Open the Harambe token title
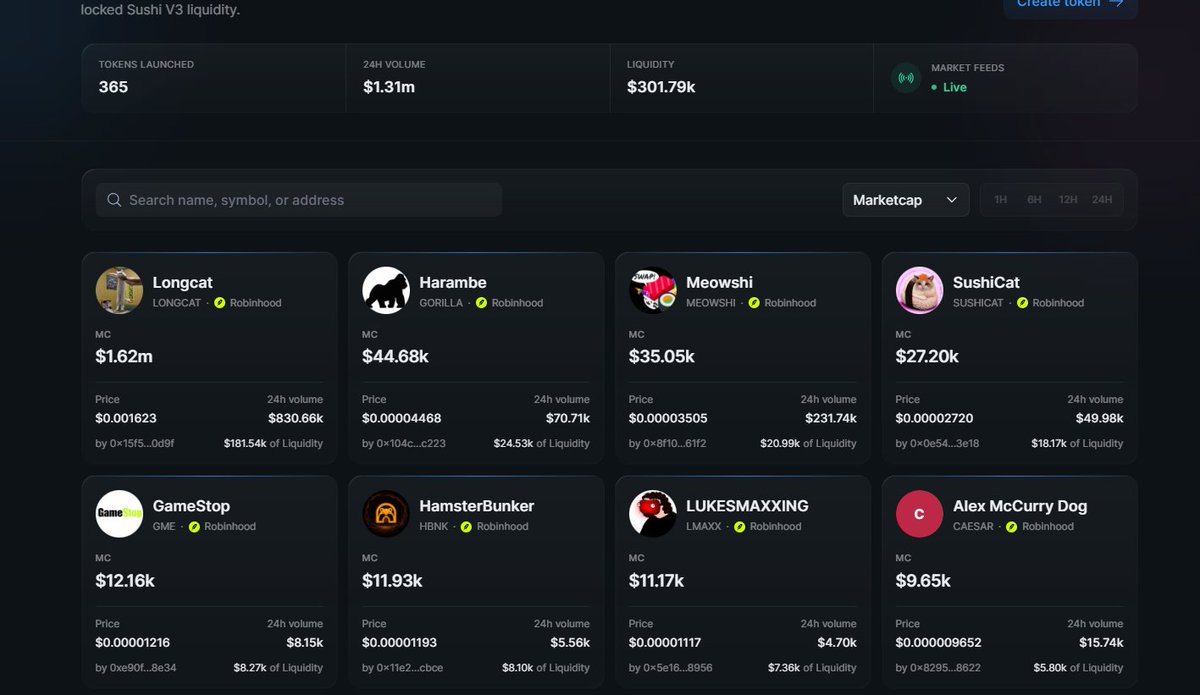Image resolution: width=1200 pixels, height=695 pixels. 453,282
